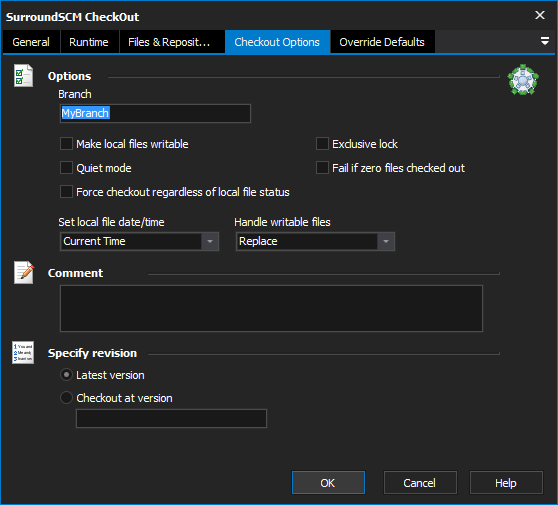Click the Branch field containing MyBranch
The image size is (558, 505).
[x=156, y=113]
